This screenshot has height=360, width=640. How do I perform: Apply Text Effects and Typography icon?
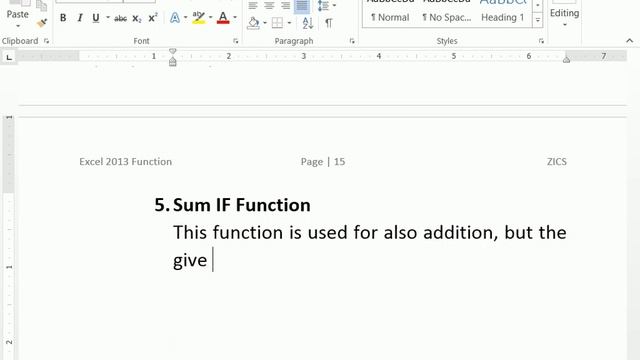point(175,18)
